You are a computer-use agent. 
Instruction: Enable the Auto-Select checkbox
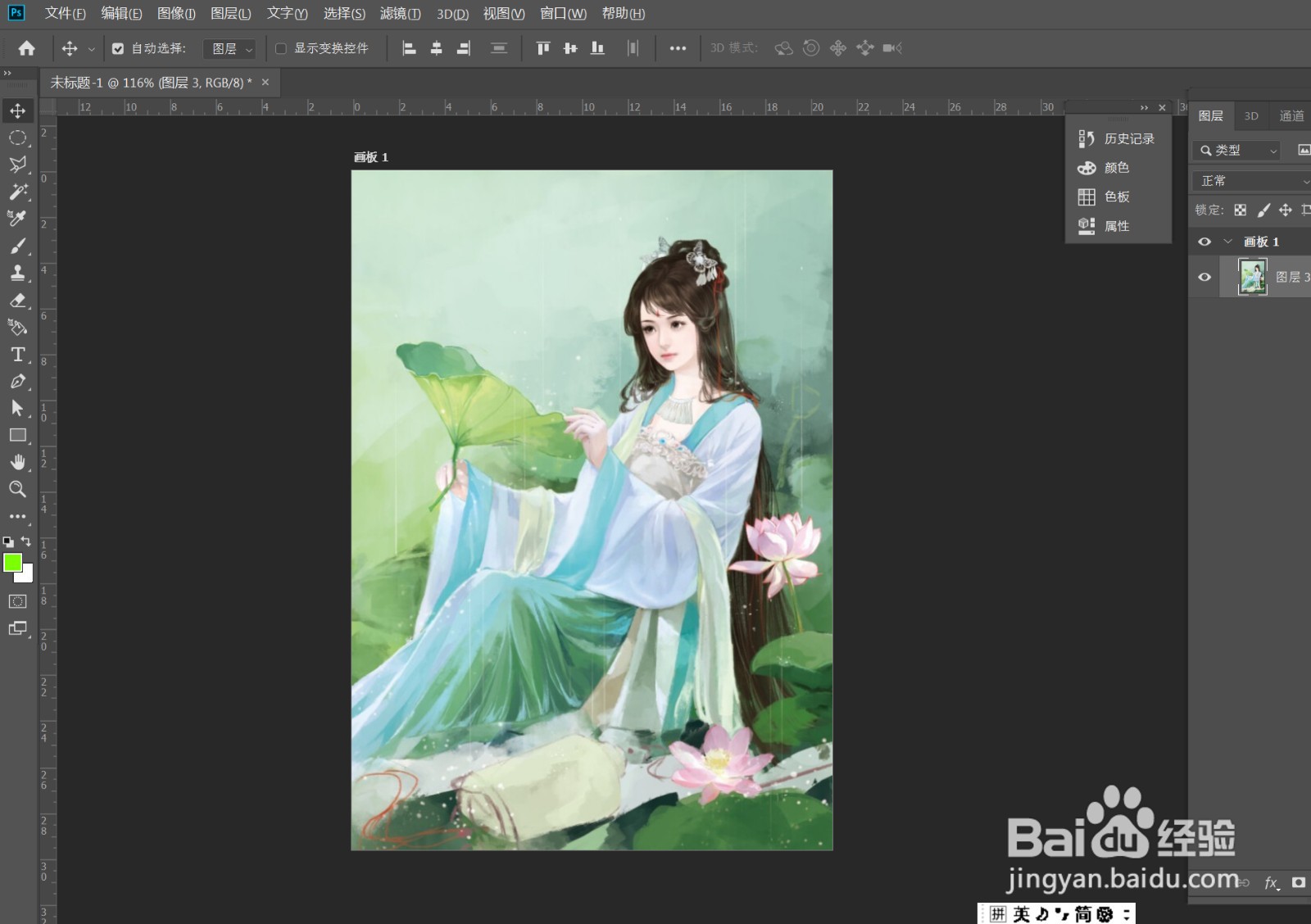pyautogui.click(x=118, y=49)
